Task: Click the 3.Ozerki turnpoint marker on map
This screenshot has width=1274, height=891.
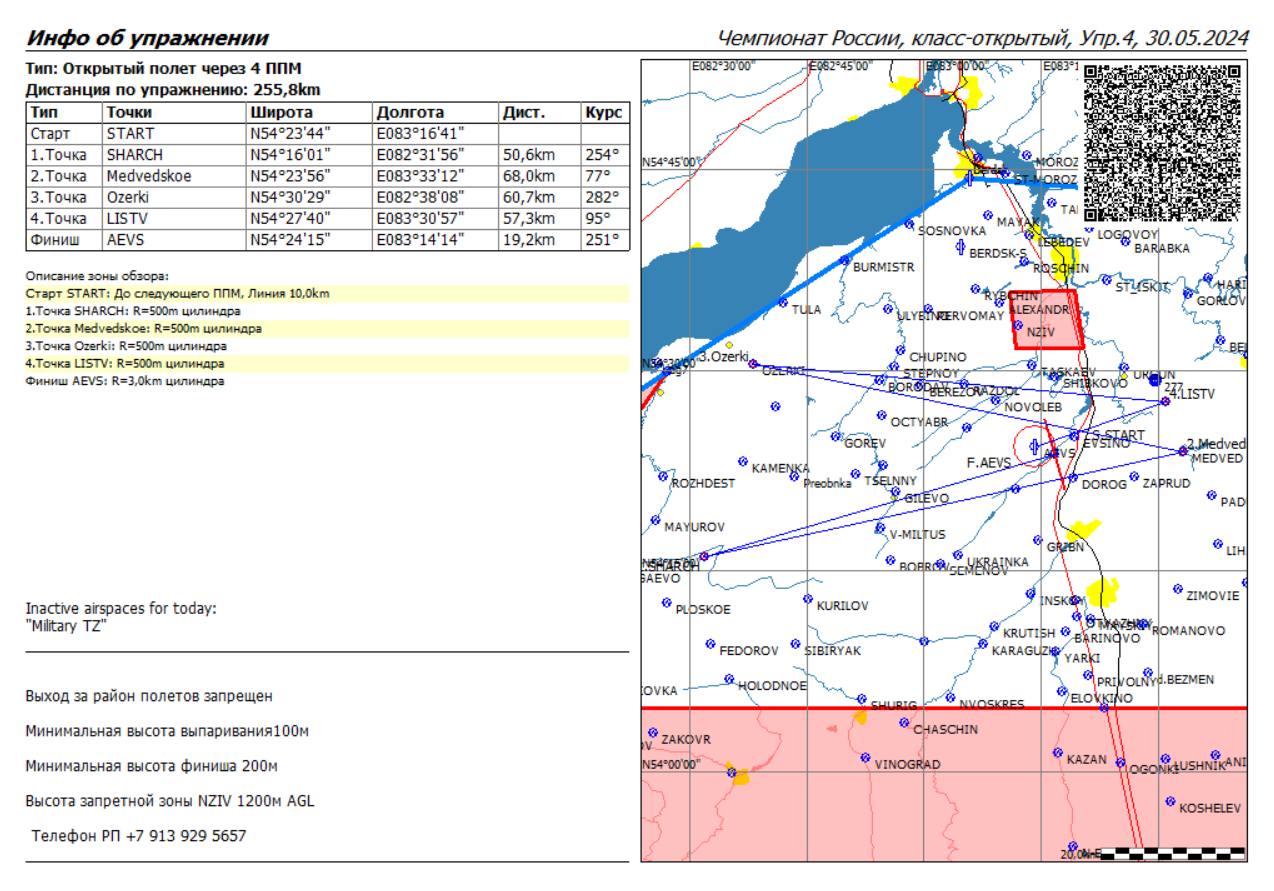Action: (753, 364)
